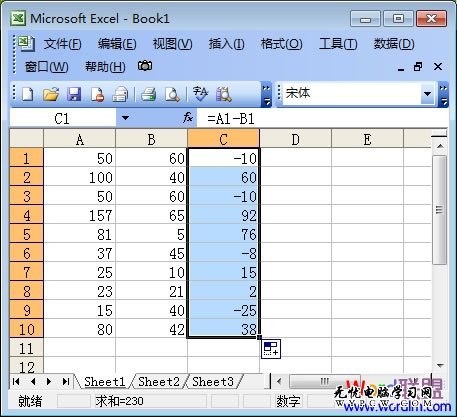Click horizontal scrollbar left arrow
Viewport: 457px width, 417px height.
tap(279, 381)
